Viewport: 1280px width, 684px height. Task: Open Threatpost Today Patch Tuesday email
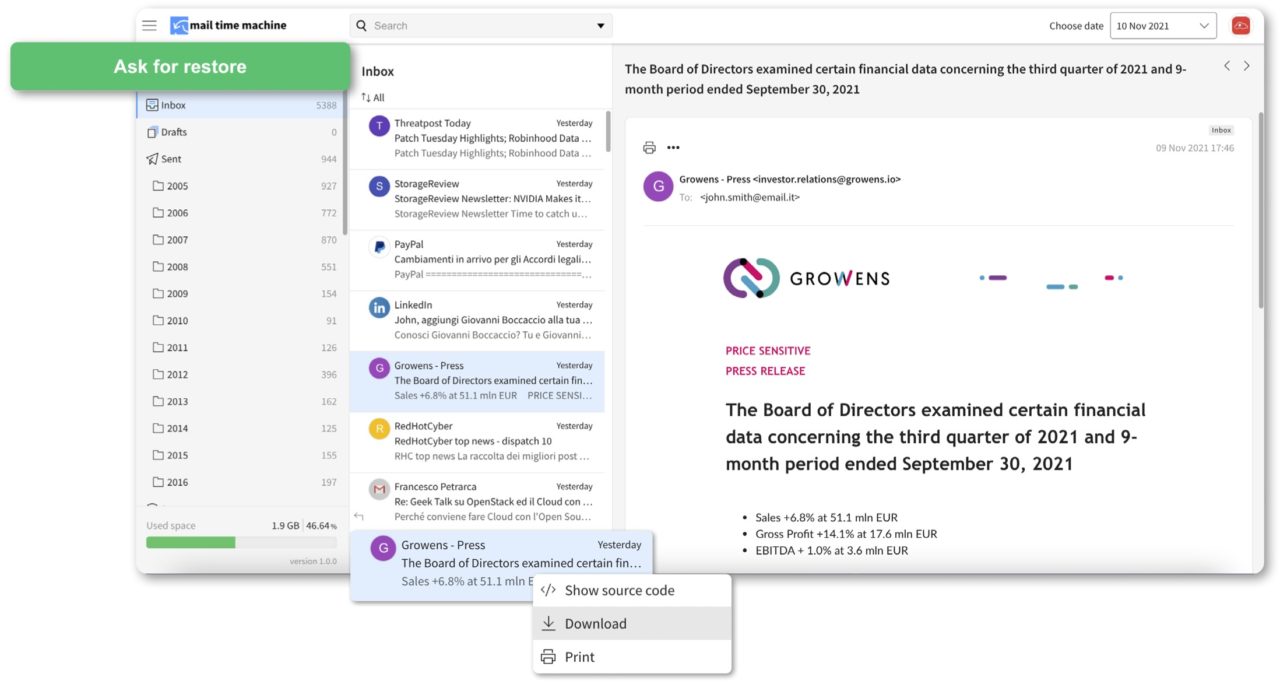click(x=477, y=139)
